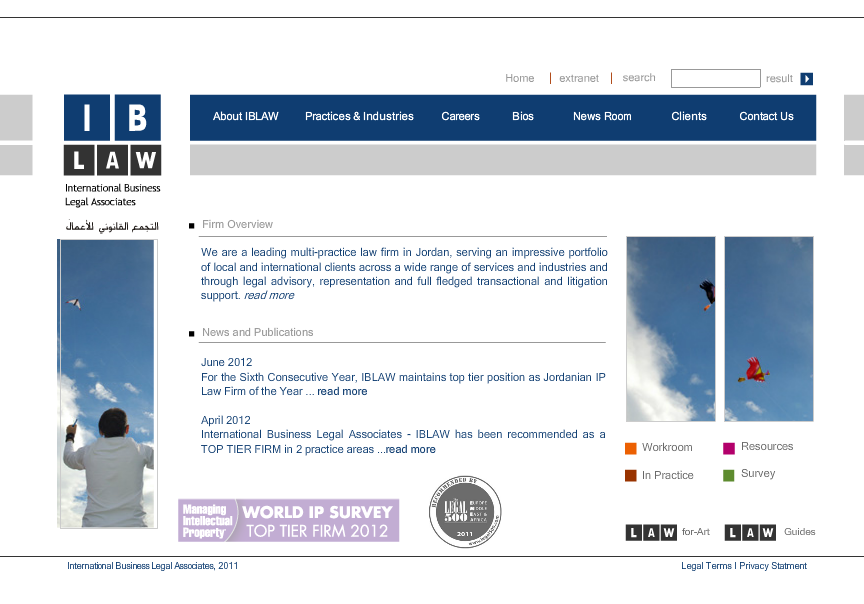Select the Bios menu item
Viewport: 864px width, 604px height.
[x=523, y=116]
